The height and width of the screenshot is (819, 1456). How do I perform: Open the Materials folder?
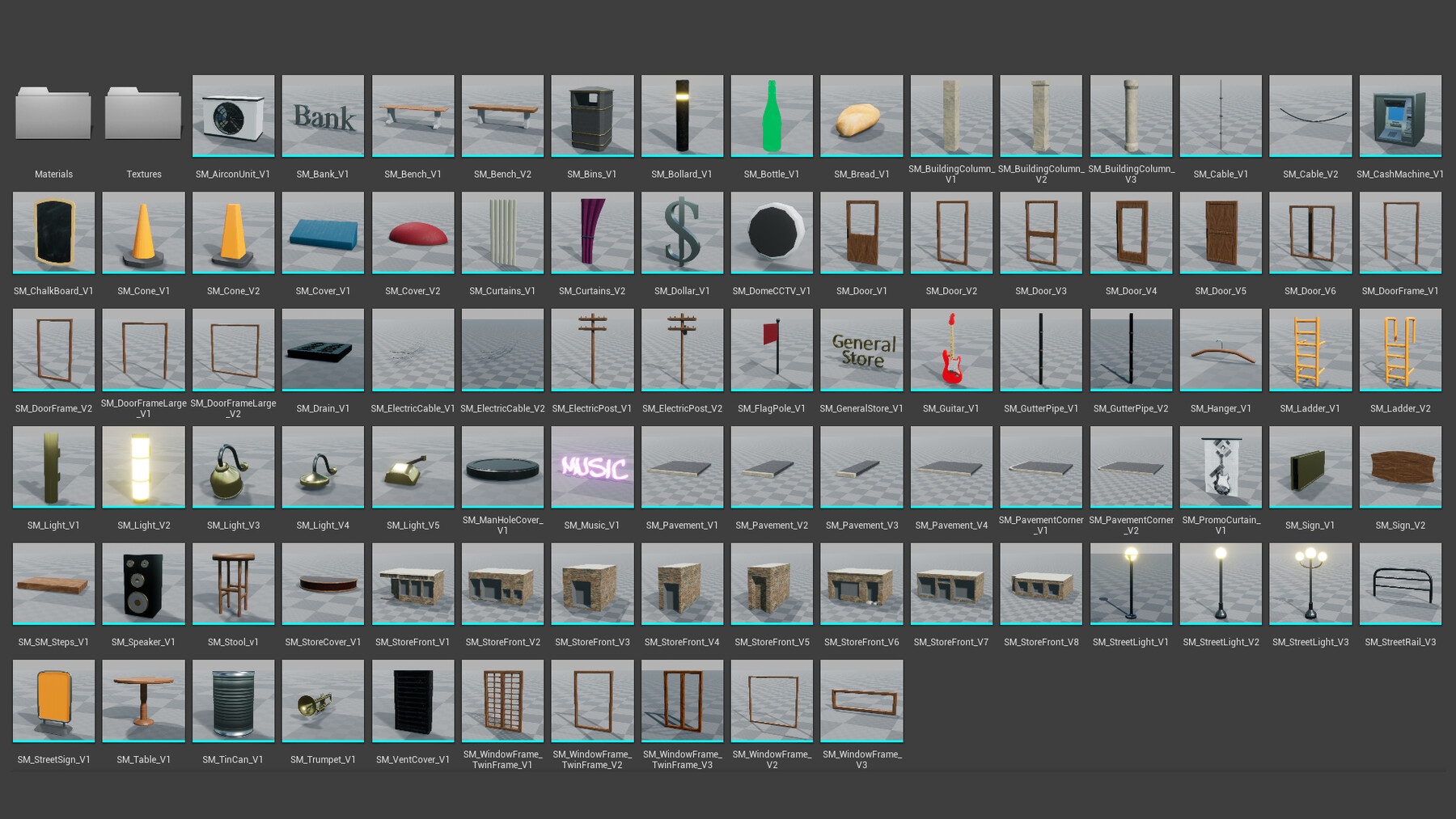click(x=53, y=116)
